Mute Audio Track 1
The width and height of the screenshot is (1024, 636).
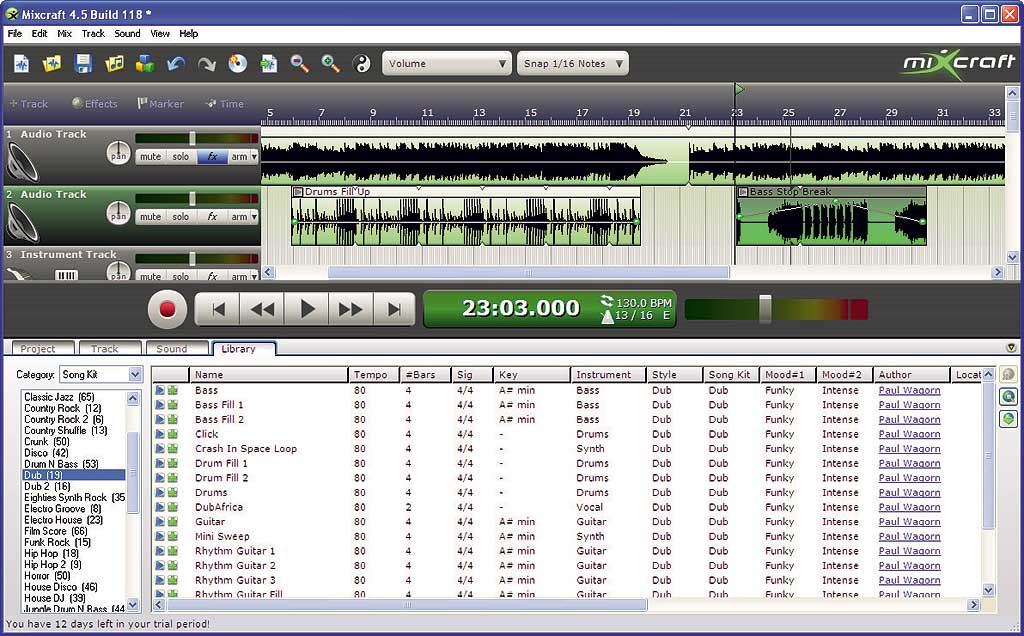click(150, 157)
